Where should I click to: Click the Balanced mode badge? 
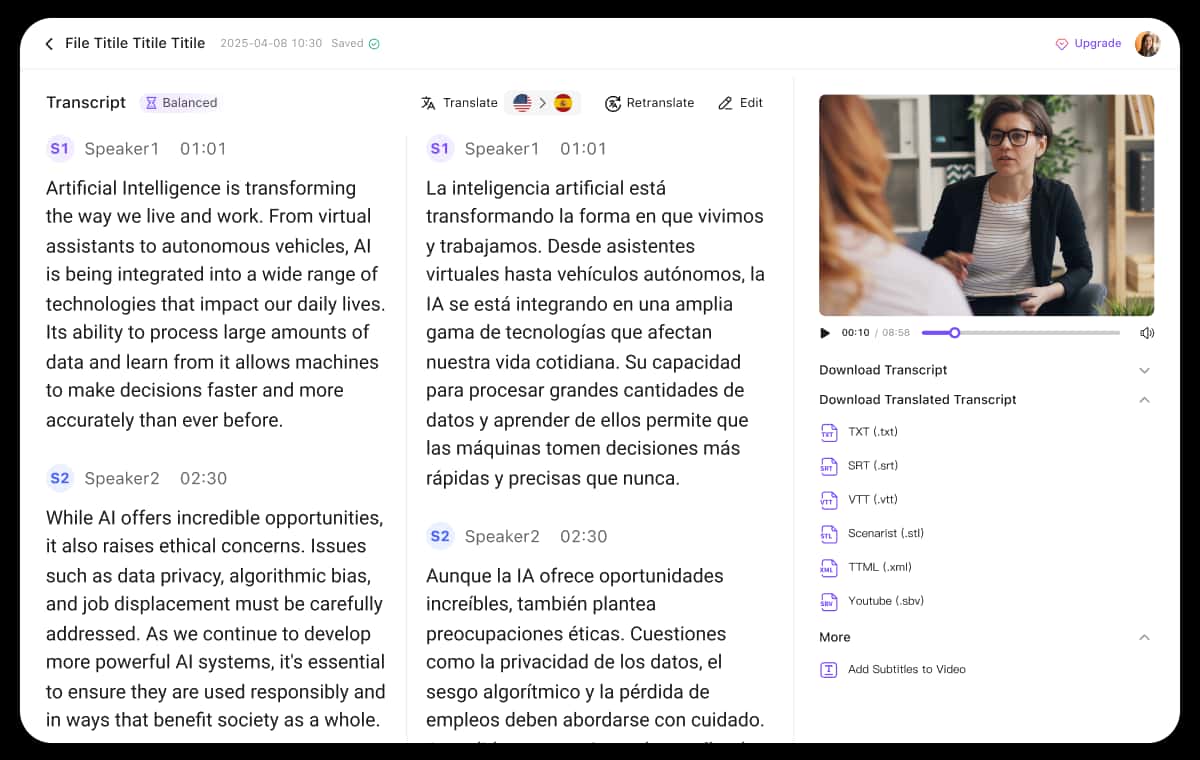180,103
